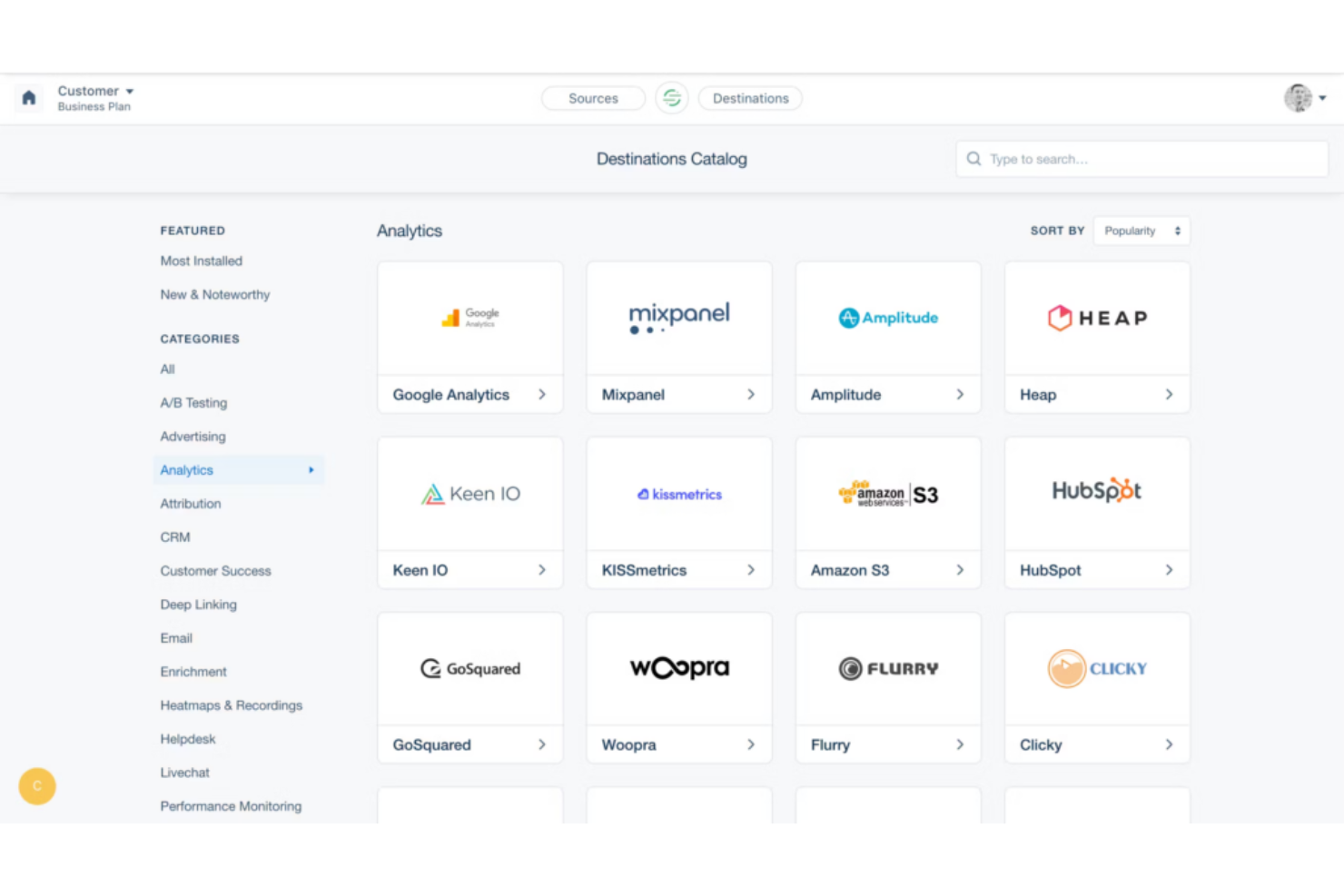Screen dimensions: 1344x896
Task: Select the Mixpanel logo tile
Action: 679,318
